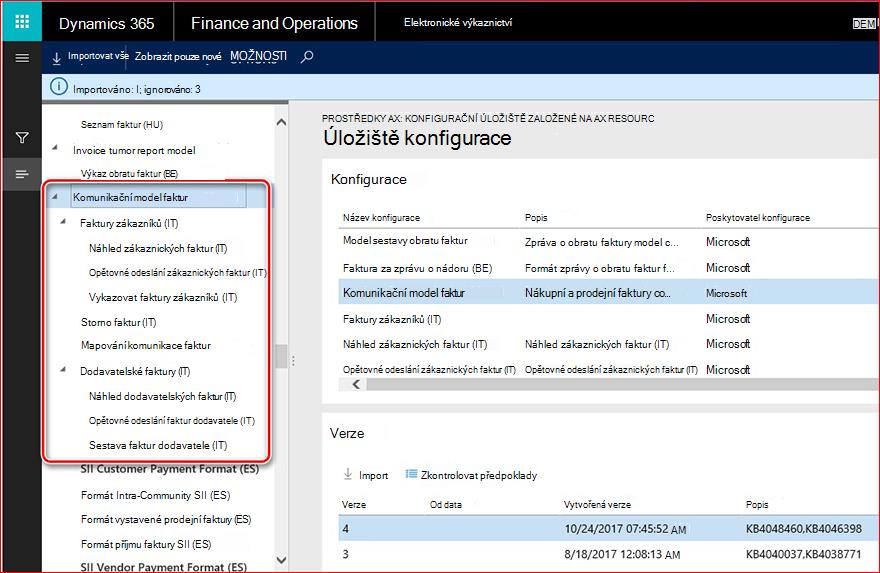Select Náhled dodavatelských faktur (IT)
This screenshot has width=880, height=573.
[x=162, y=396]
